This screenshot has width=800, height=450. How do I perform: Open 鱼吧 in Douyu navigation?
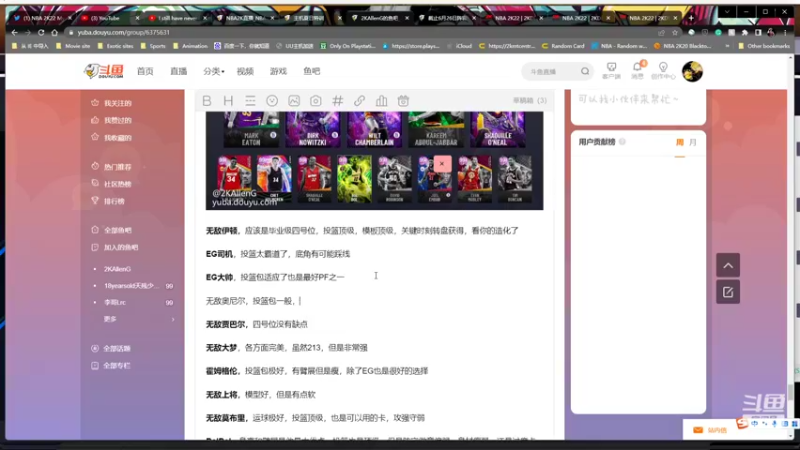coord(311,71)
